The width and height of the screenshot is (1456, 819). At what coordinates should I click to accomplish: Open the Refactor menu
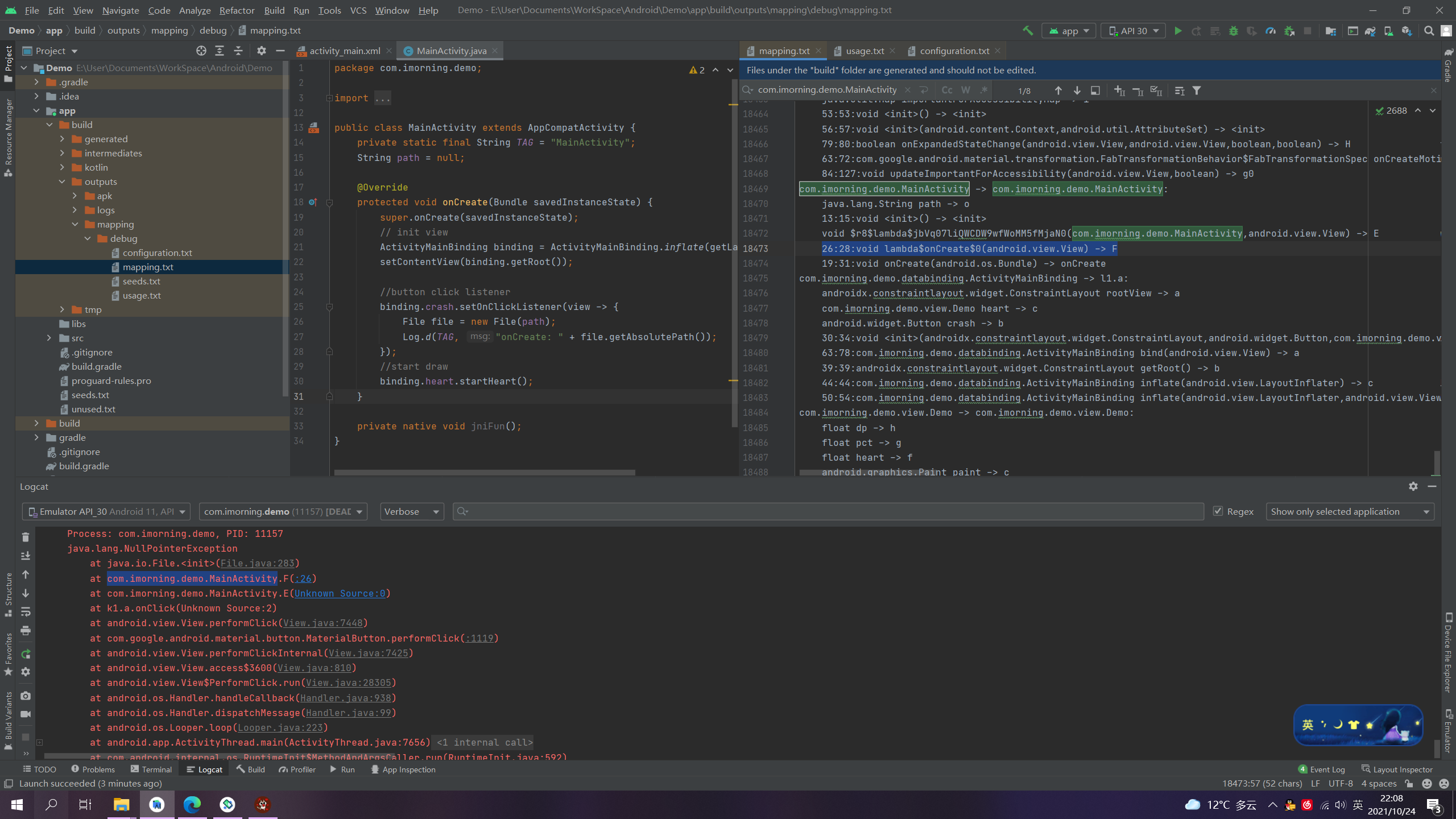click(x=237, y=10)
